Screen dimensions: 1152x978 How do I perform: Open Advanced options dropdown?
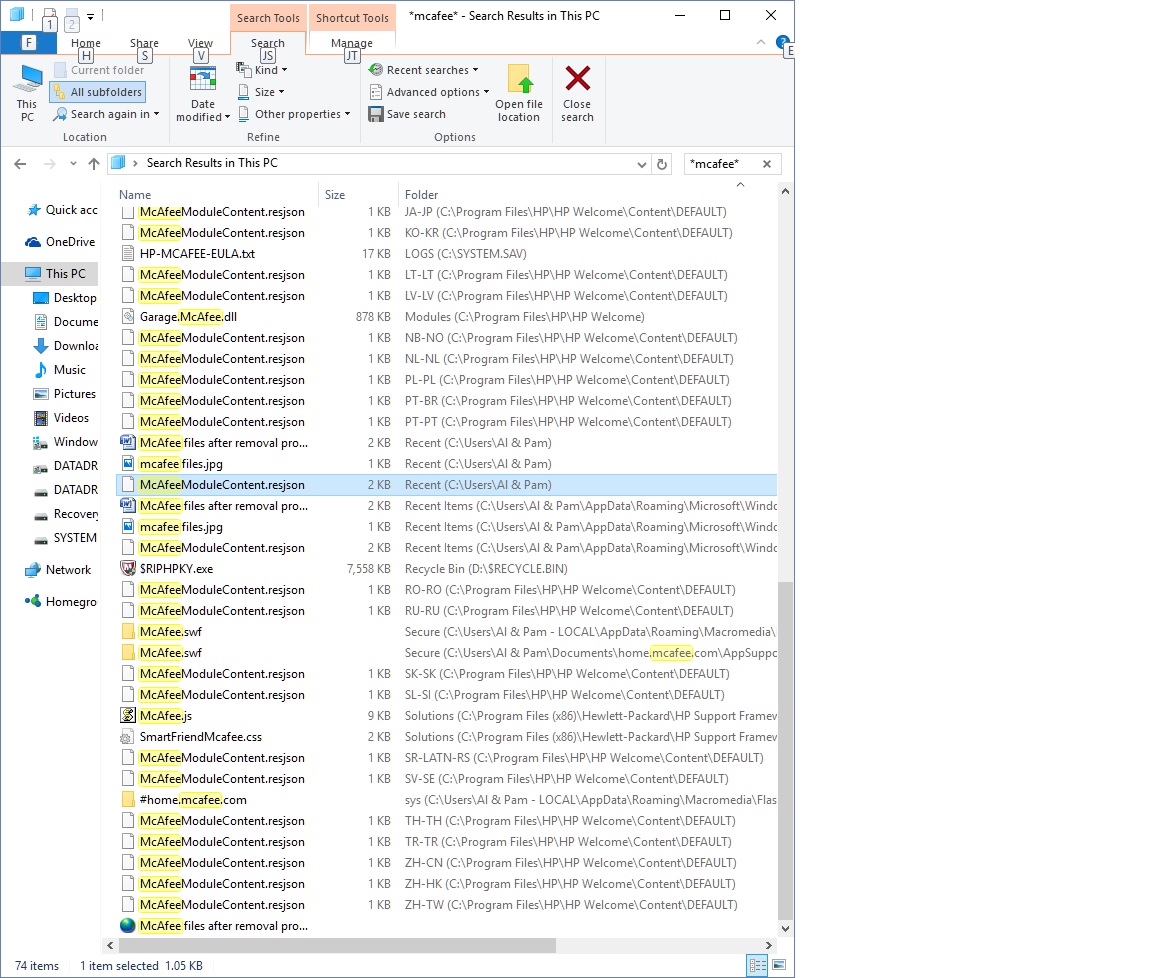point(429,92)
